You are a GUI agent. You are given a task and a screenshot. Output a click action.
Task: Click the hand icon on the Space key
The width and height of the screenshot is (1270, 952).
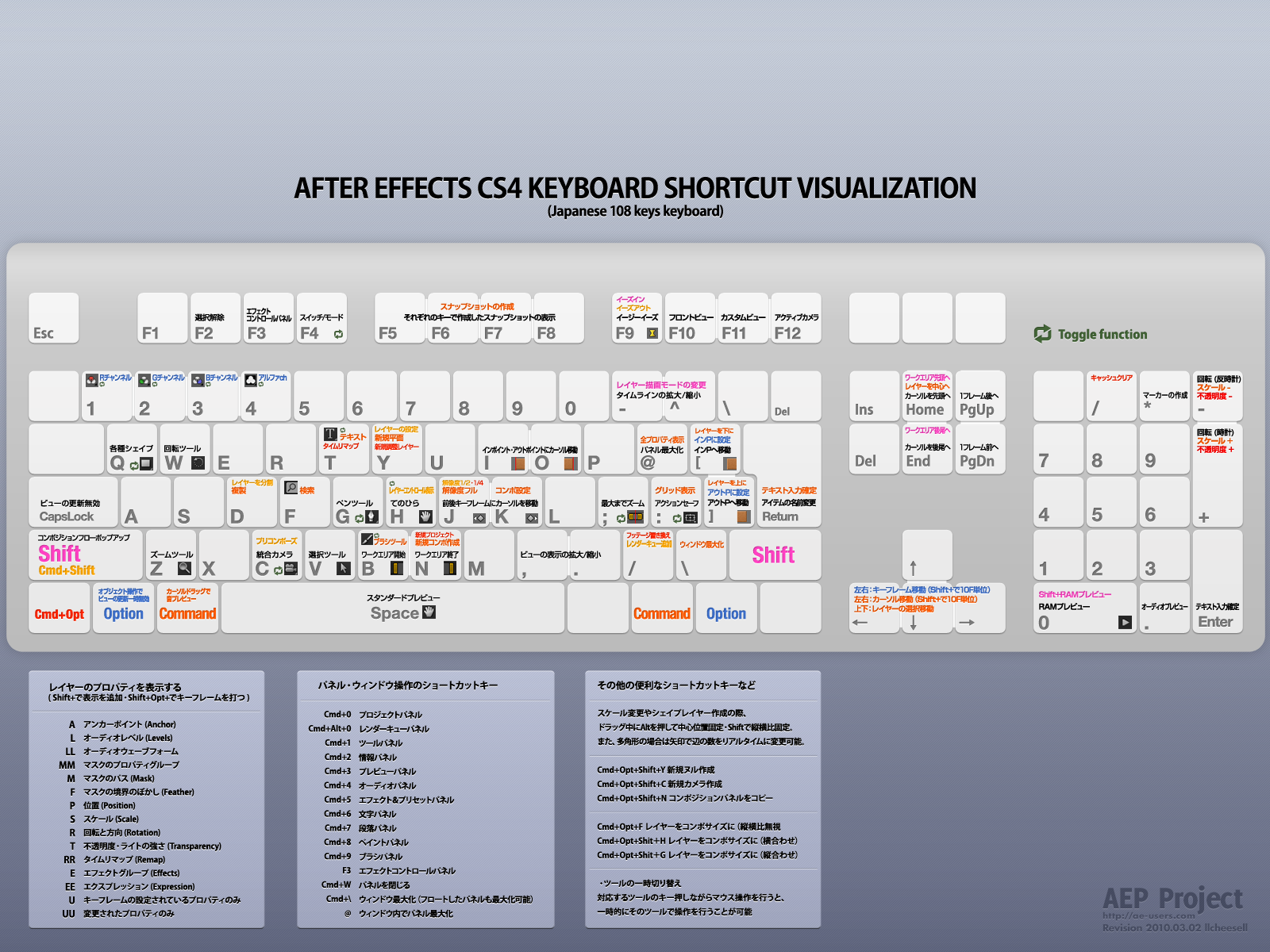(x=429, y=612)
